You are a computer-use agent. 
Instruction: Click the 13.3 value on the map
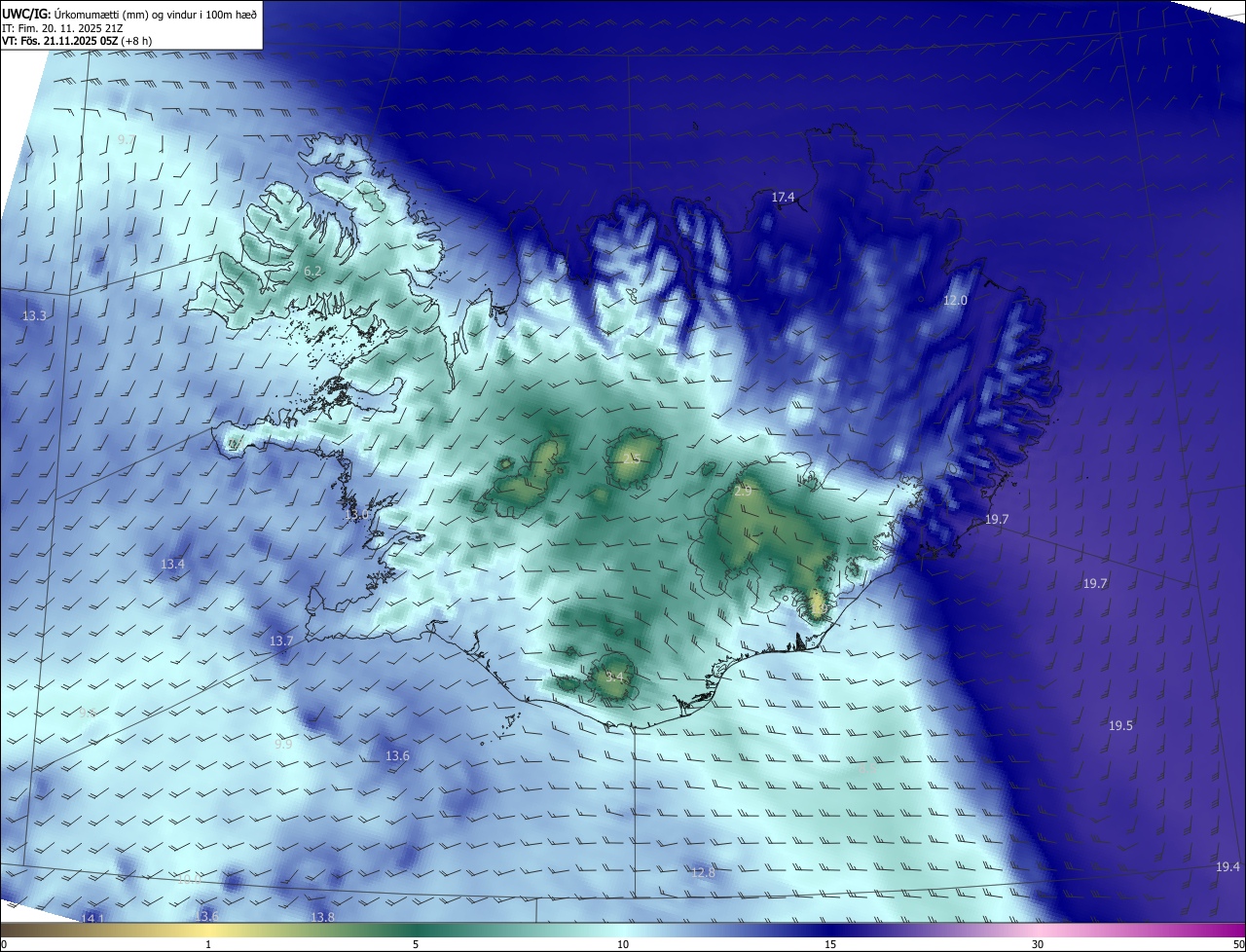(34, 316)
